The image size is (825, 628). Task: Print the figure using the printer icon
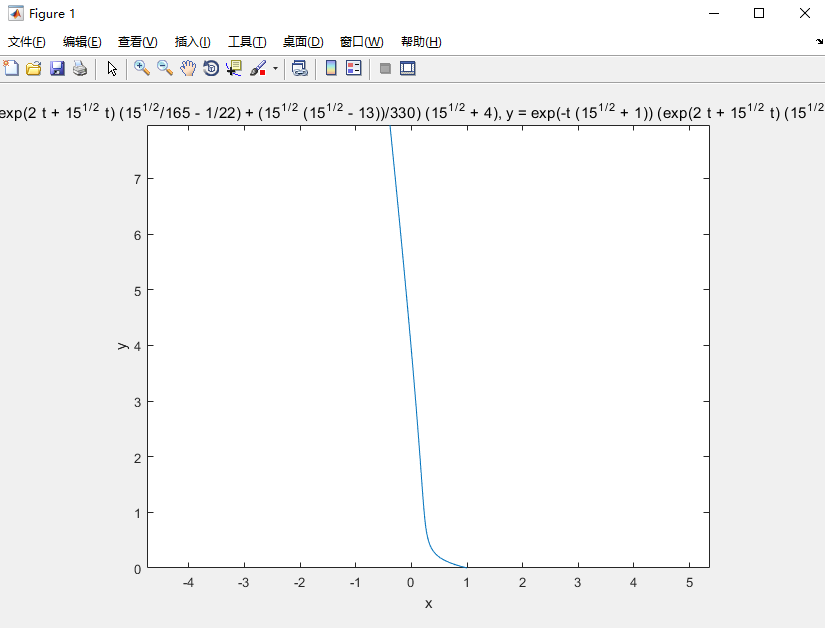point(80,68)
